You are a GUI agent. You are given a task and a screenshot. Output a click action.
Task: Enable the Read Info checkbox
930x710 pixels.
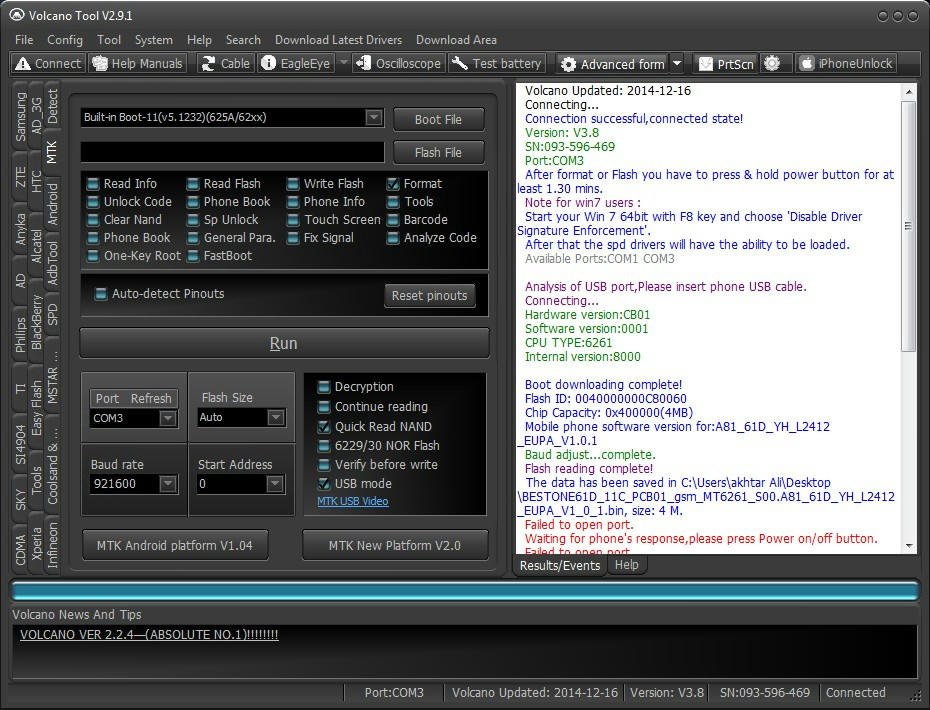tap(93, 184)
